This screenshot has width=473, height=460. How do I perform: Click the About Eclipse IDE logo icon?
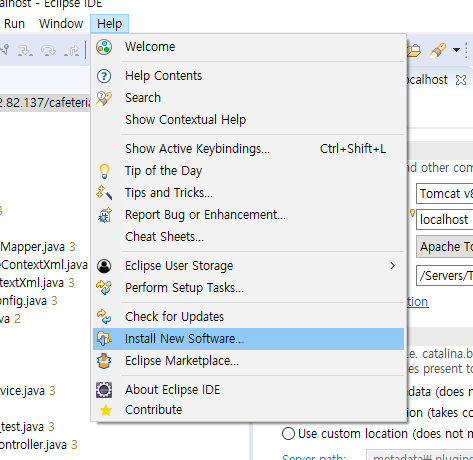click(104, 390)
